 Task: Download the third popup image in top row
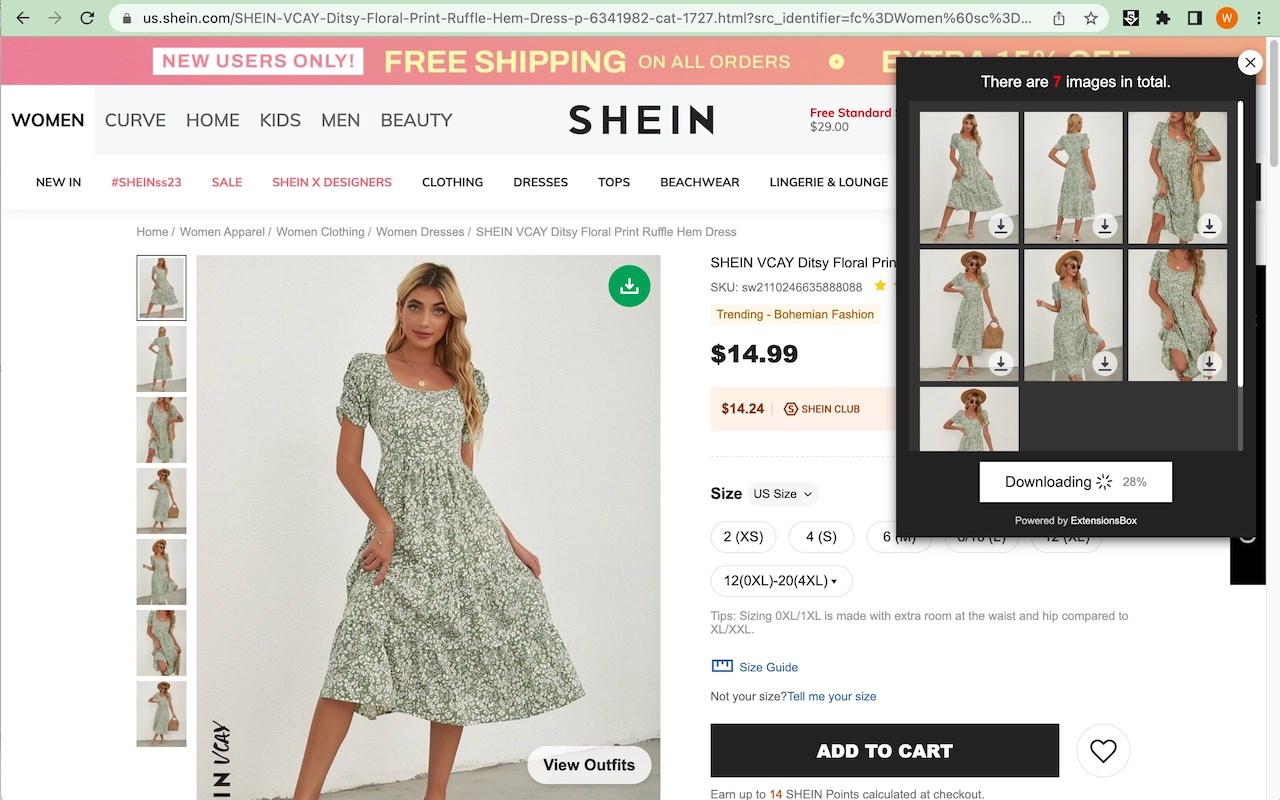click(x=1209, y=226)
